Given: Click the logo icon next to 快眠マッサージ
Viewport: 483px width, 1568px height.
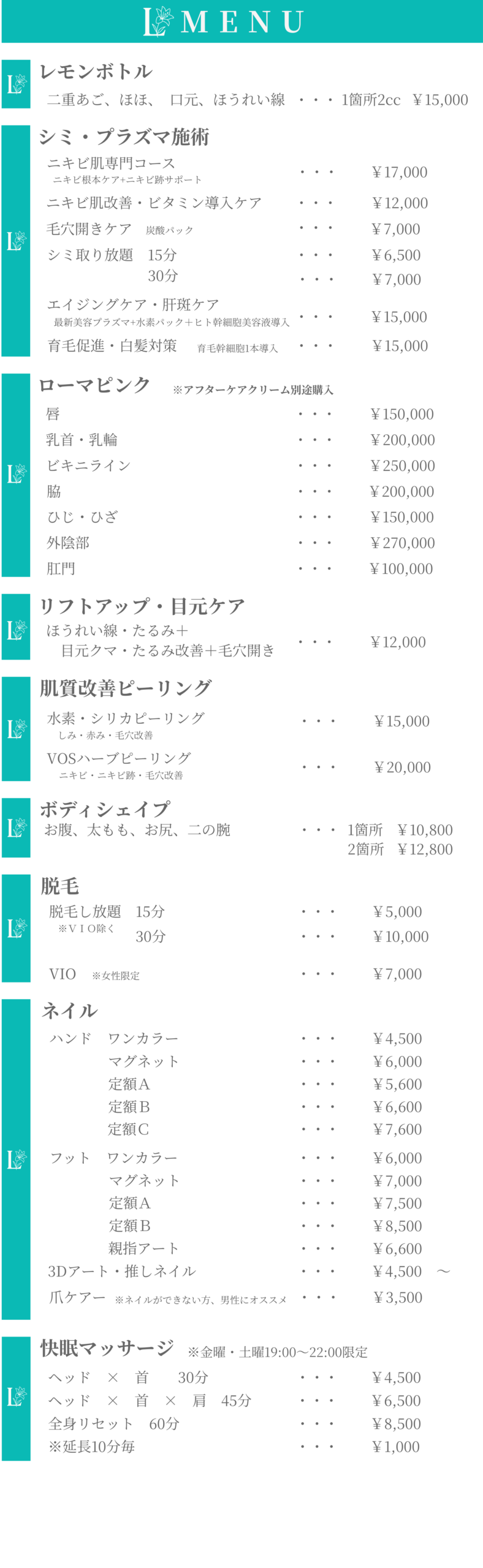Looking at the screenshot, I should click(17, 1396).
